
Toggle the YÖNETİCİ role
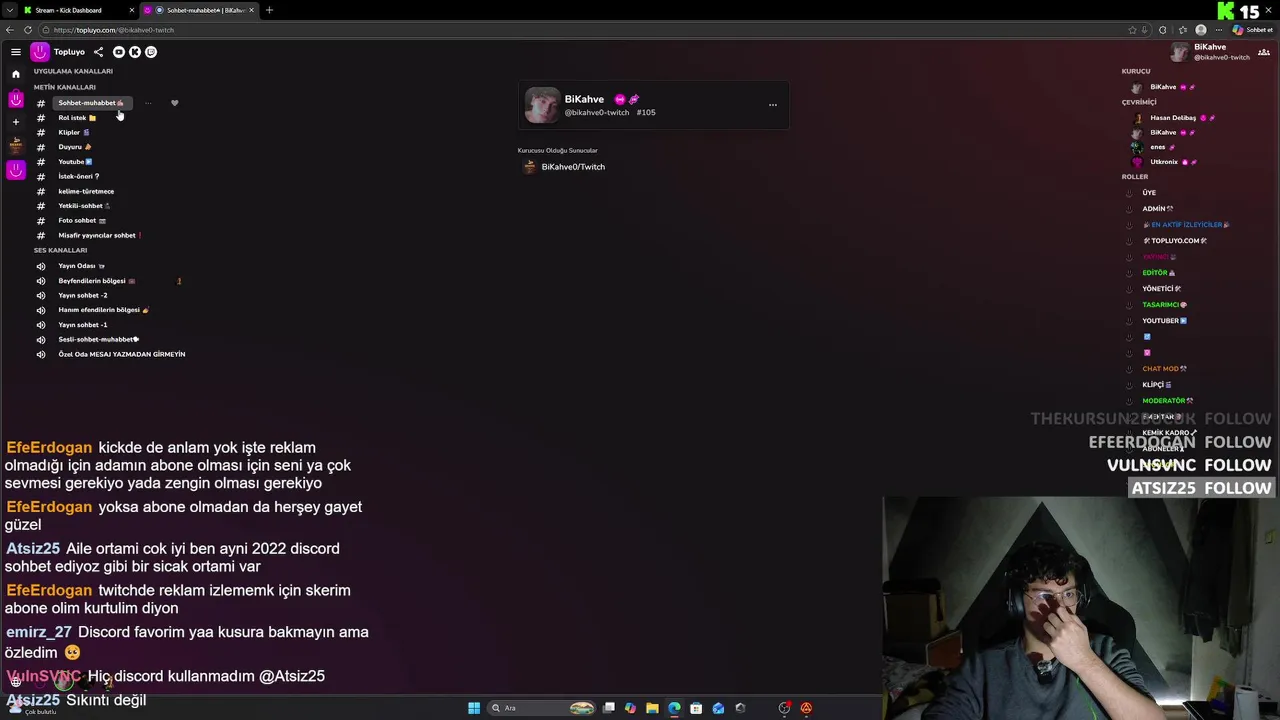click(x=1160, y=289)
